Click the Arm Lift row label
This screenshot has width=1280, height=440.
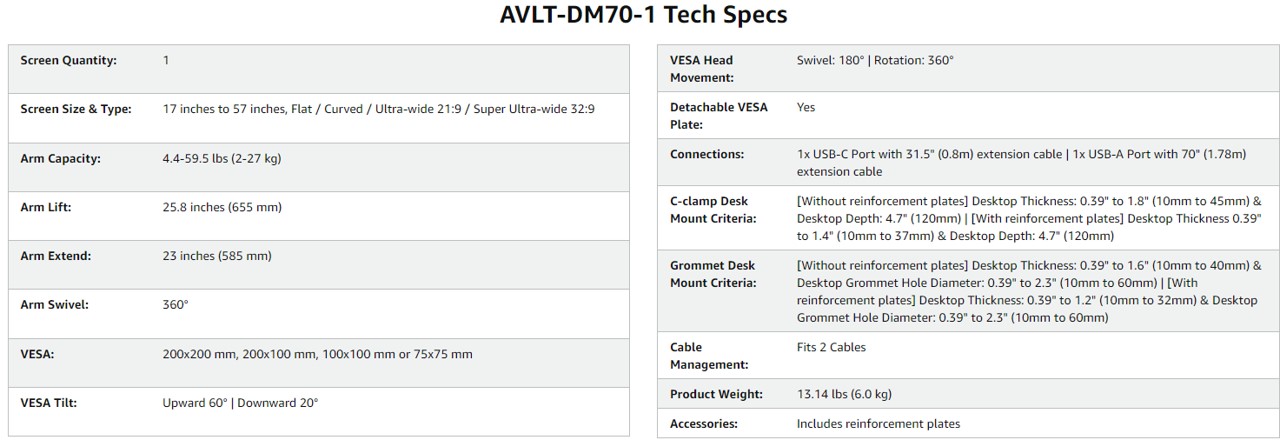[45, 207]
